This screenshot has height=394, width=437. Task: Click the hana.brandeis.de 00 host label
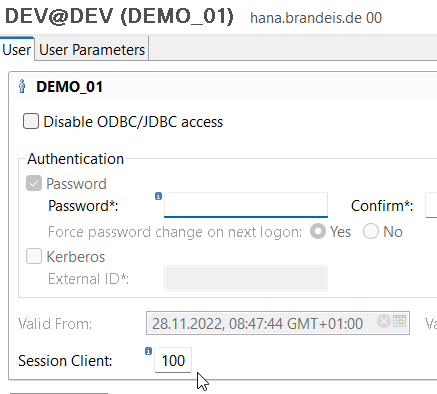(316, 18)
